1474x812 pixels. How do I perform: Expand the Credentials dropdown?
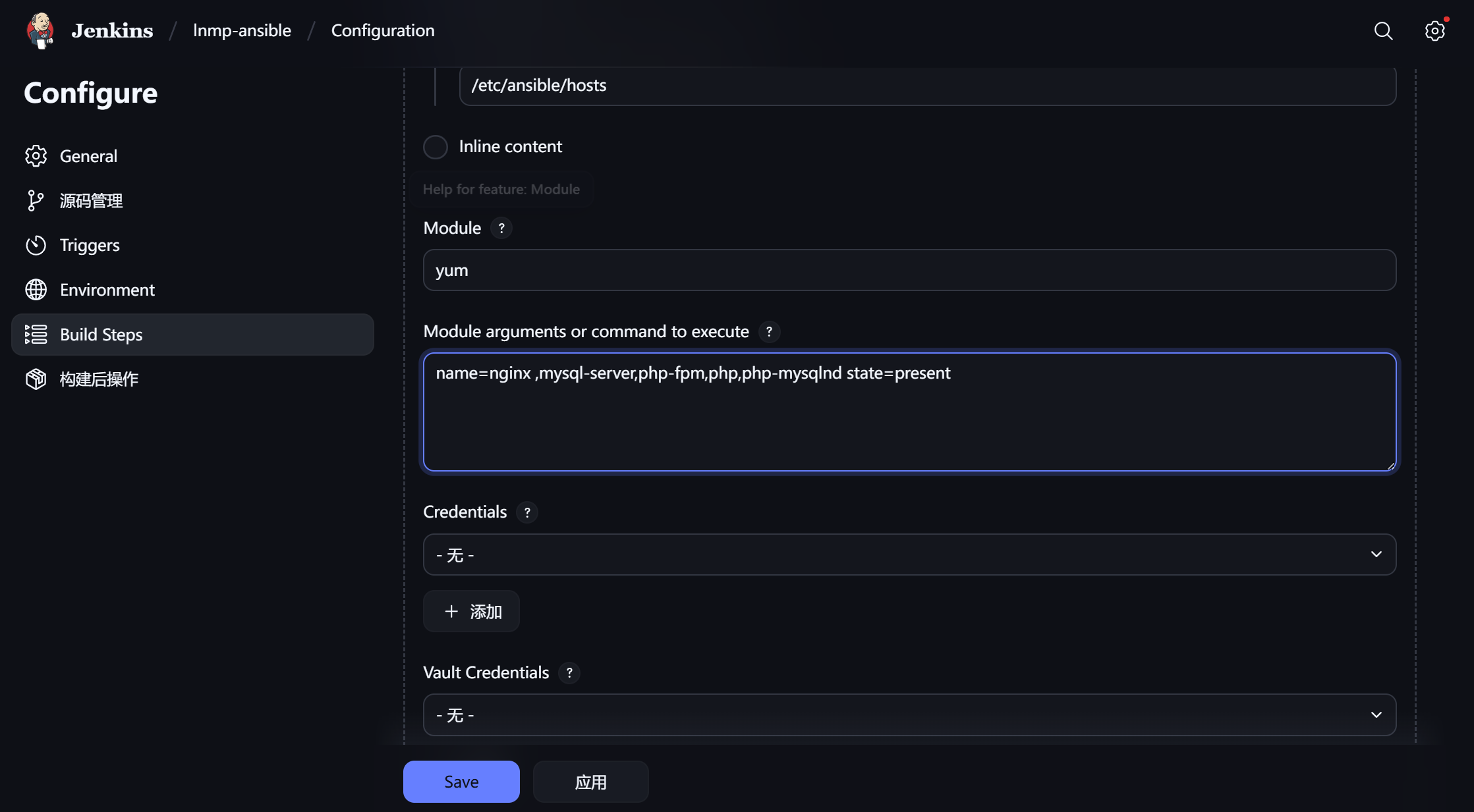[x=909, y=555]
